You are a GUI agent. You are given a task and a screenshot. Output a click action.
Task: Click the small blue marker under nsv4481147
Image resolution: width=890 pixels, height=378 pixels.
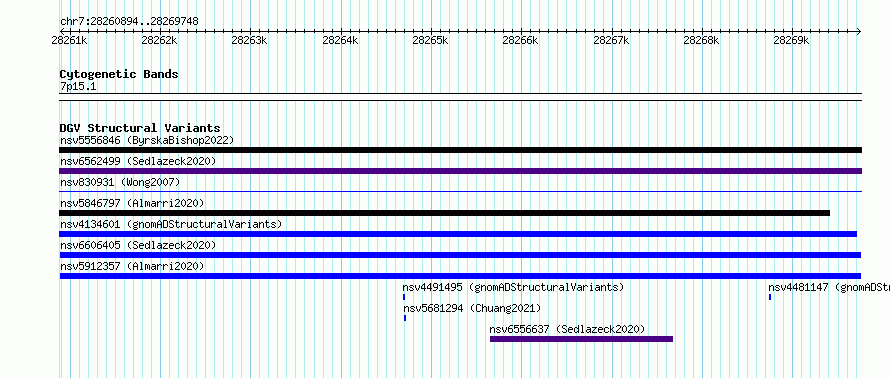tap(770, 297)
